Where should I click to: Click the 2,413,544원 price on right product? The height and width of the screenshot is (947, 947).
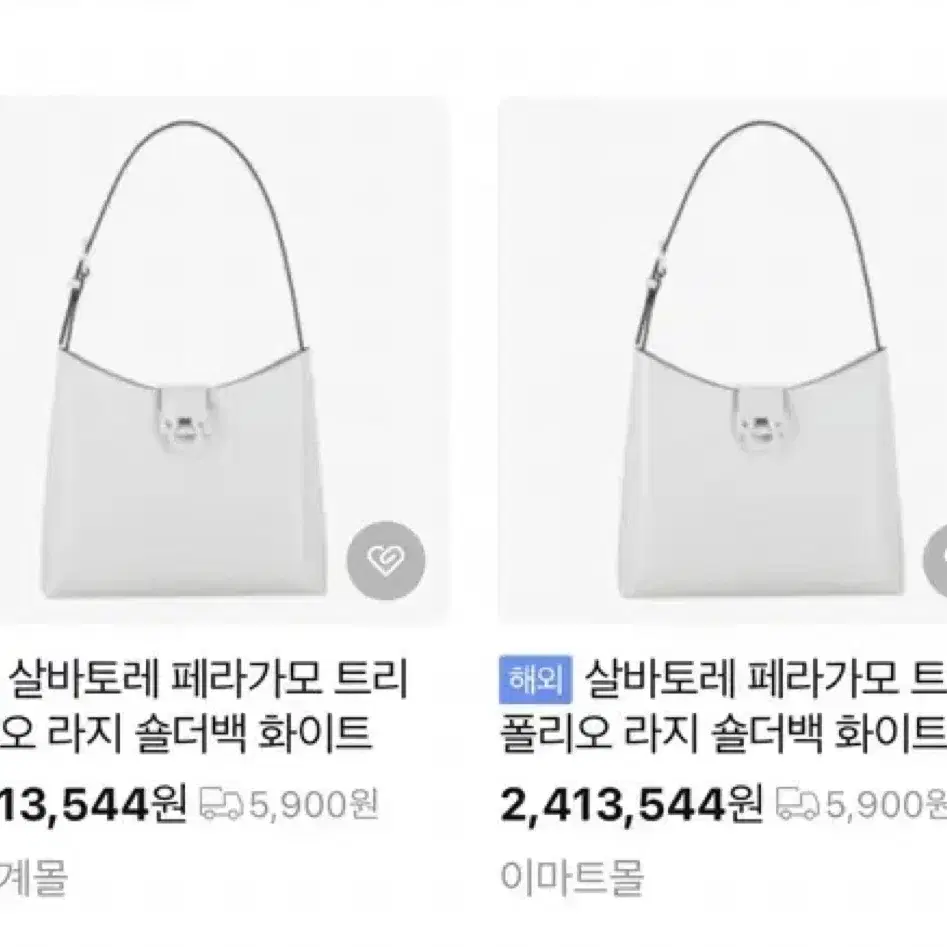pos(631,805)
